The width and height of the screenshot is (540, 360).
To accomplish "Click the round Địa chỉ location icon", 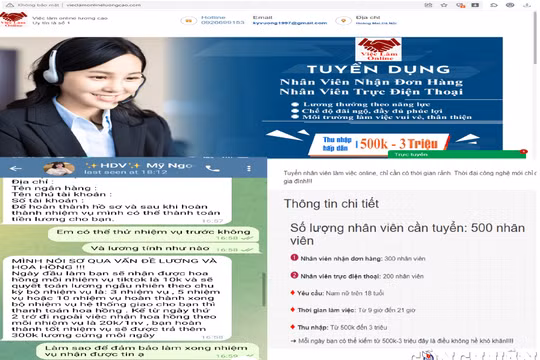I will click(x=343, y=21).
